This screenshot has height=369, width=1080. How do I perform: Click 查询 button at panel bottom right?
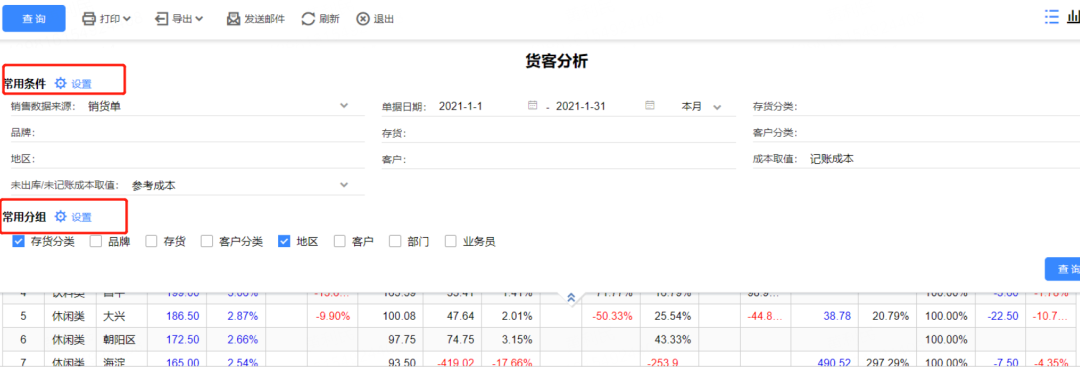click(1063, 269)
